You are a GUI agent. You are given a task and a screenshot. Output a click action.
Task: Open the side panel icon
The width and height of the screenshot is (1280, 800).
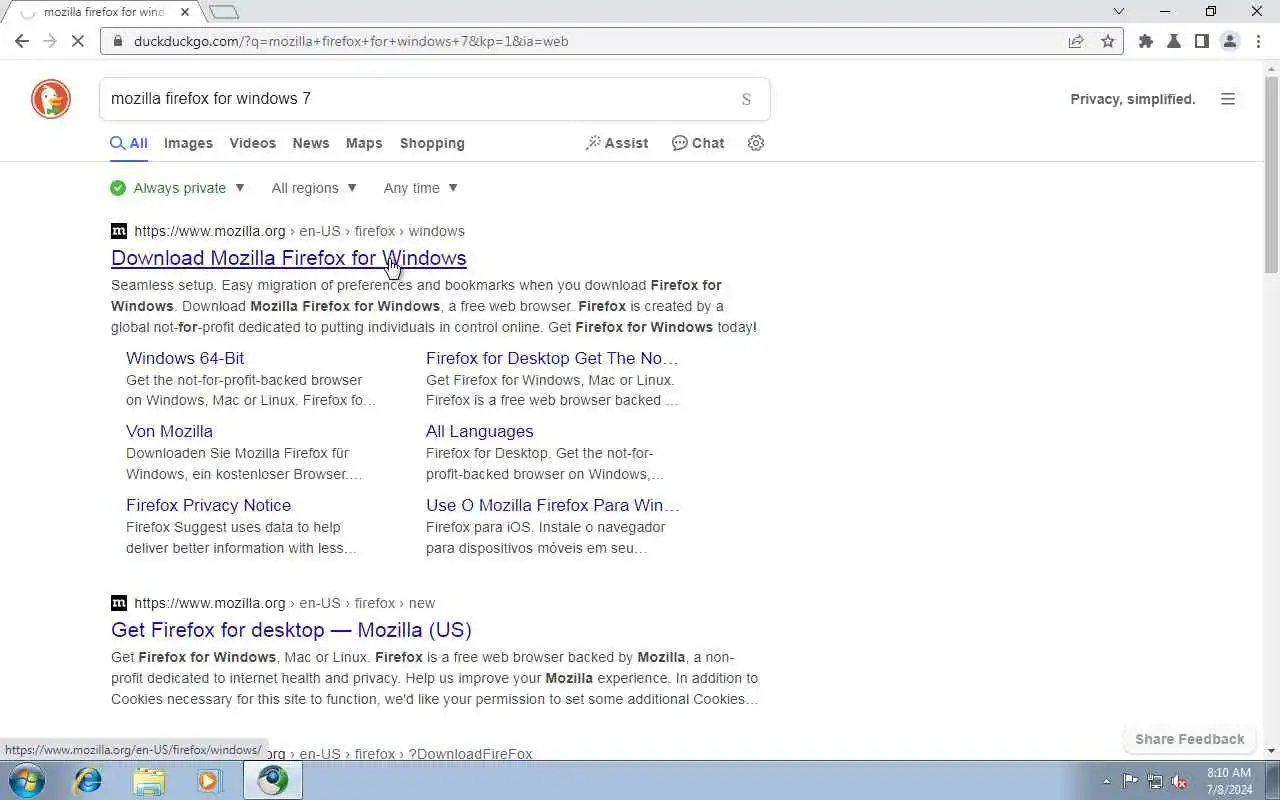1202,41
